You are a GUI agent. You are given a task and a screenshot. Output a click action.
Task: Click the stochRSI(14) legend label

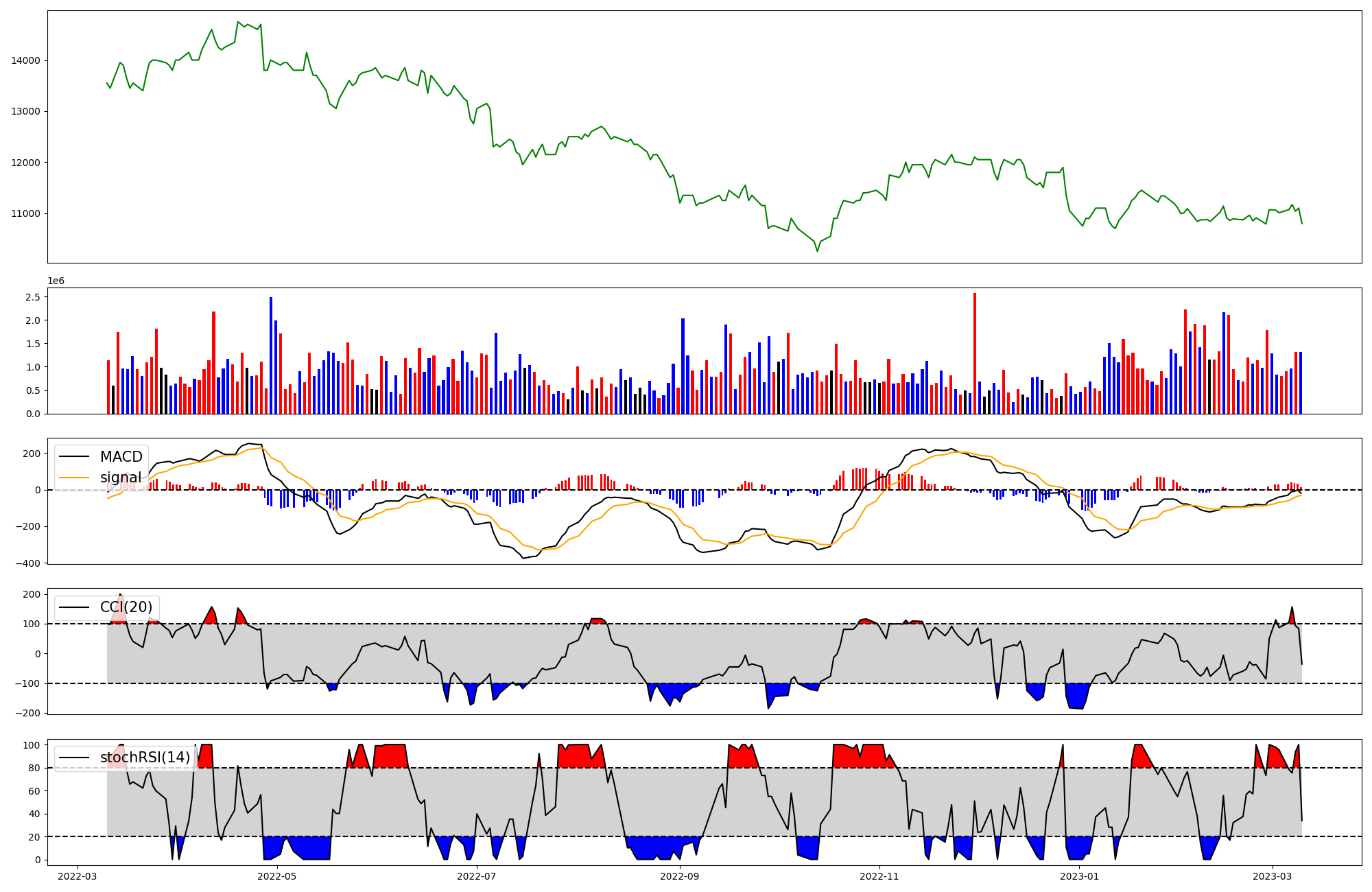[x=145, y=758]
